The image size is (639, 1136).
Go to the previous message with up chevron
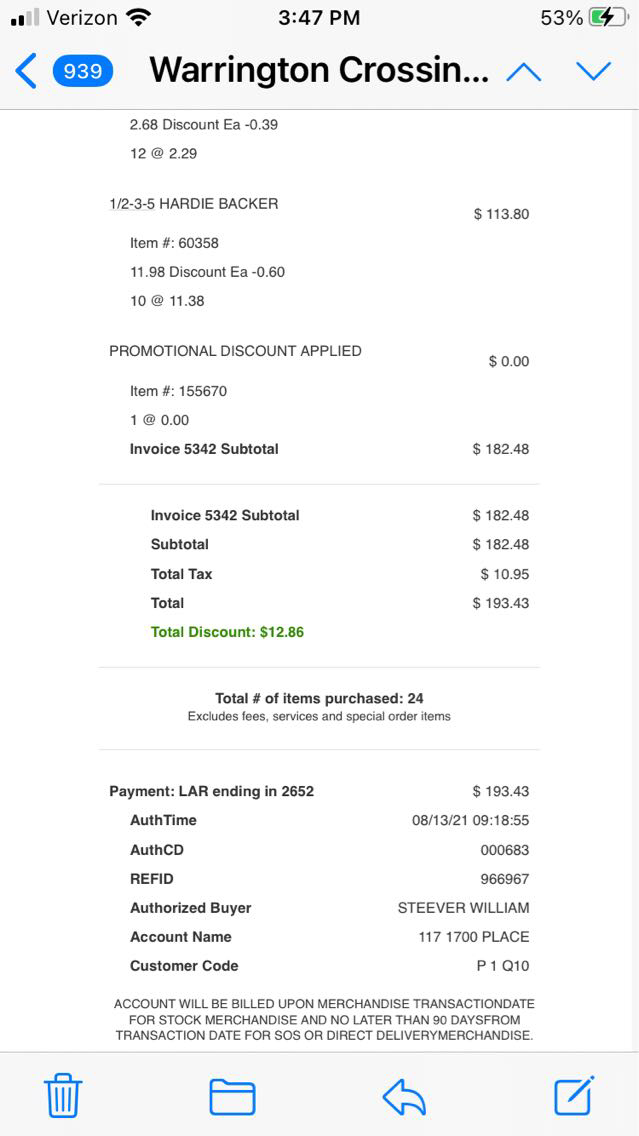click(524, 71)
